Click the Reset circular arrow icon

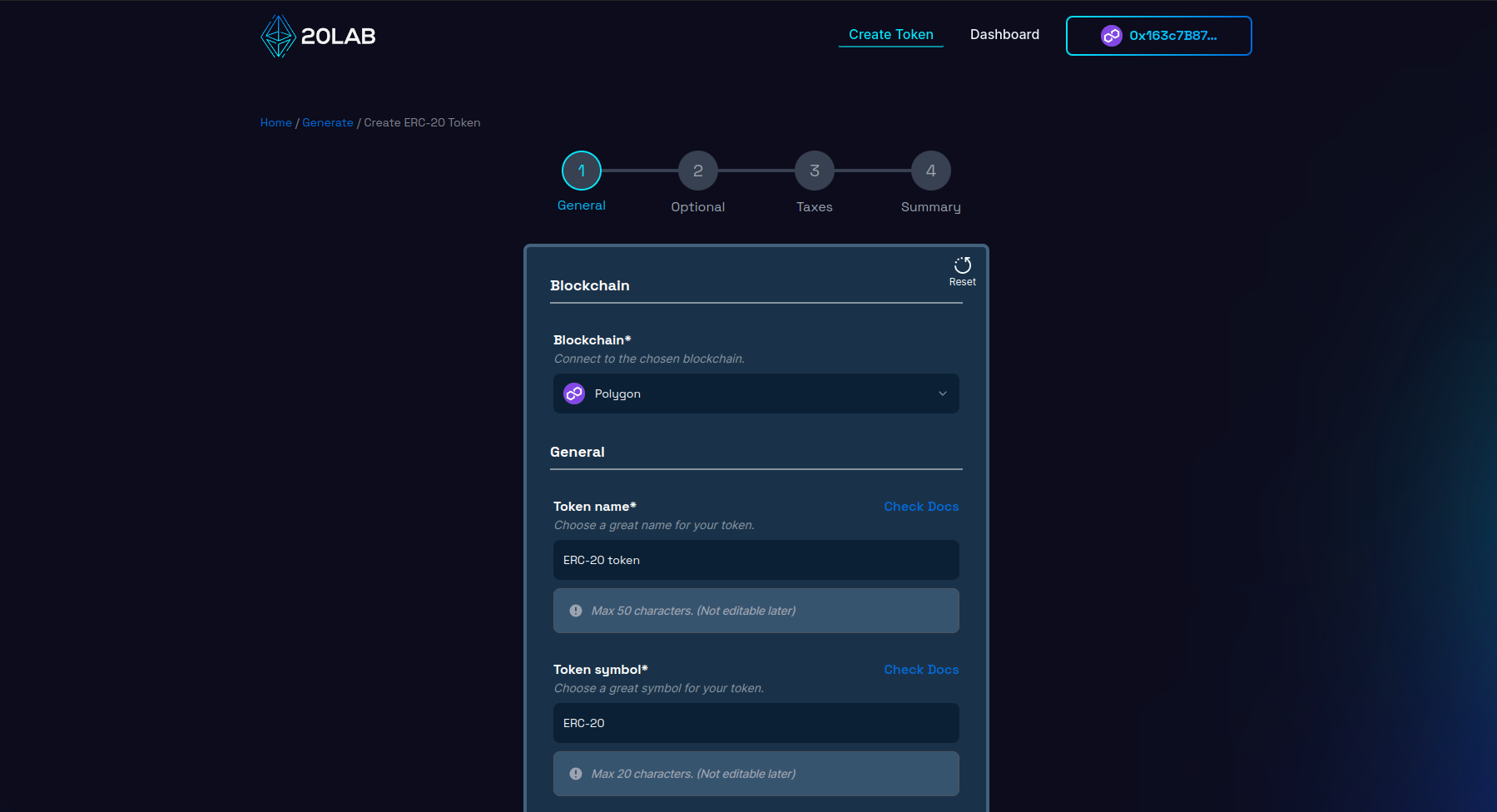[x=963, y=265]
